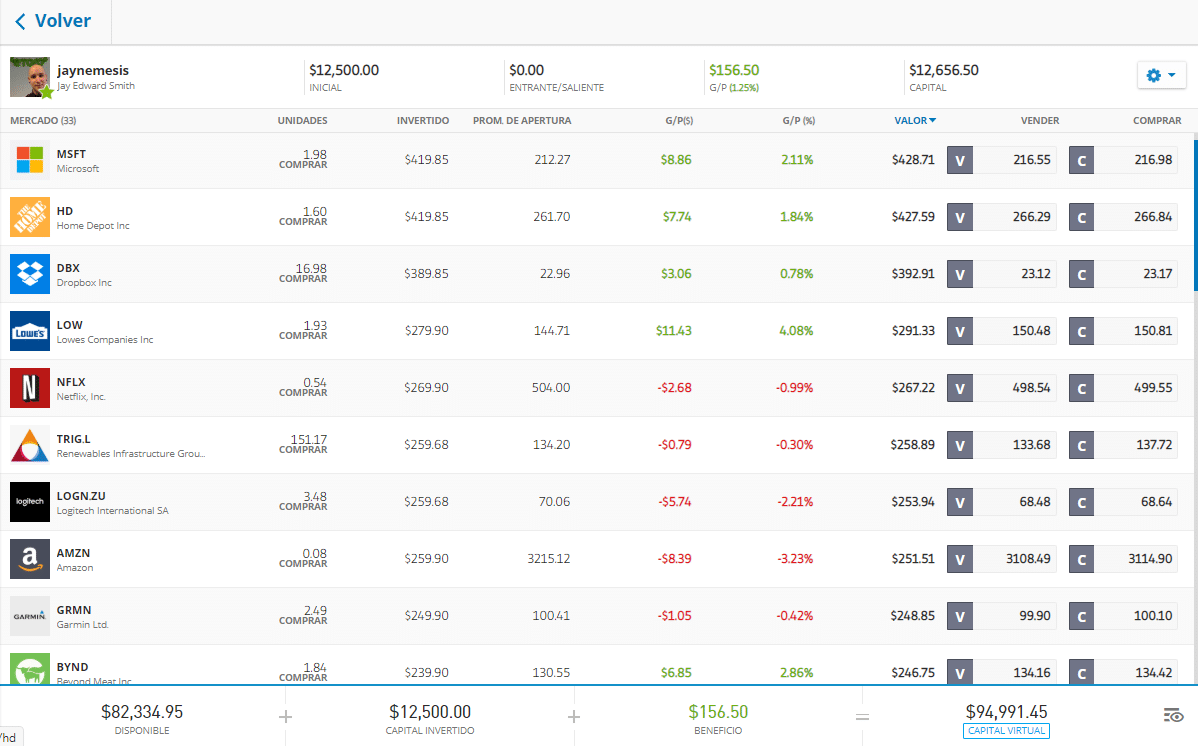Buy DBX with the C button

1081,274
